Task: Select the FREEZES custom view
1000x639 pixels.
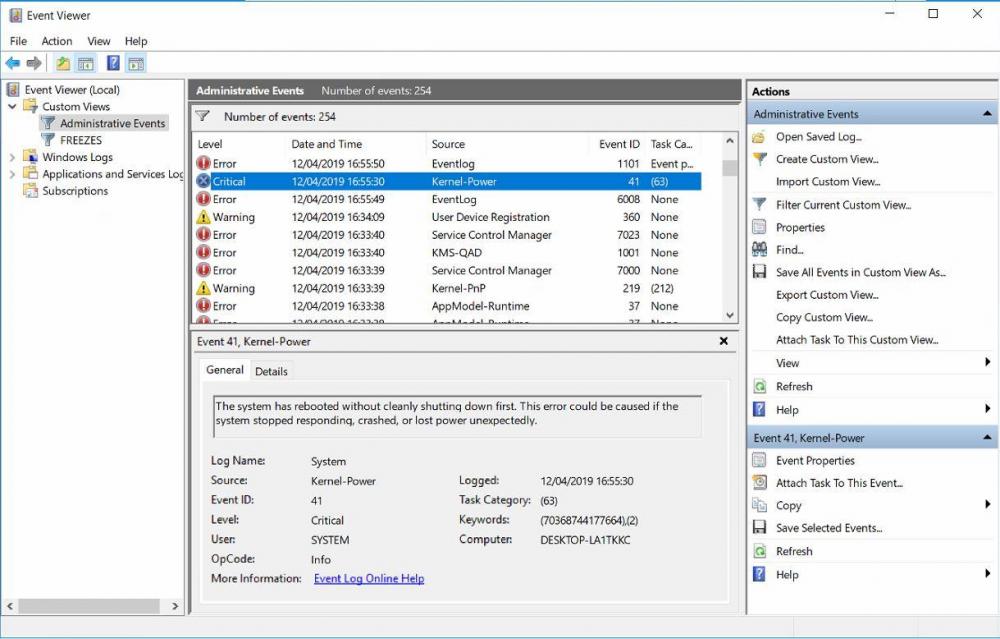Action: pyautogui.click(x=81, y=140)
